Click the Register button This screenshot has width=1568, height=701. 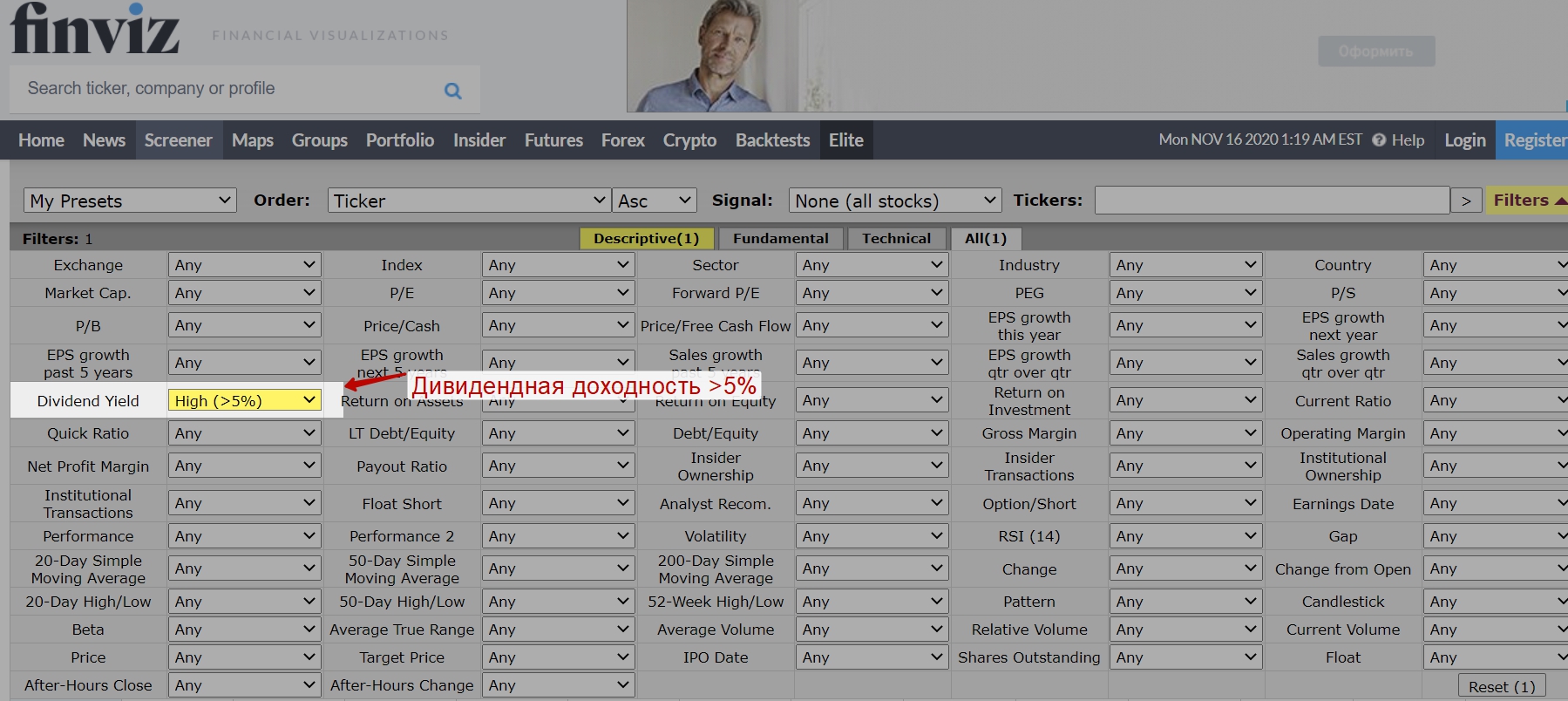pos(1533,140)
